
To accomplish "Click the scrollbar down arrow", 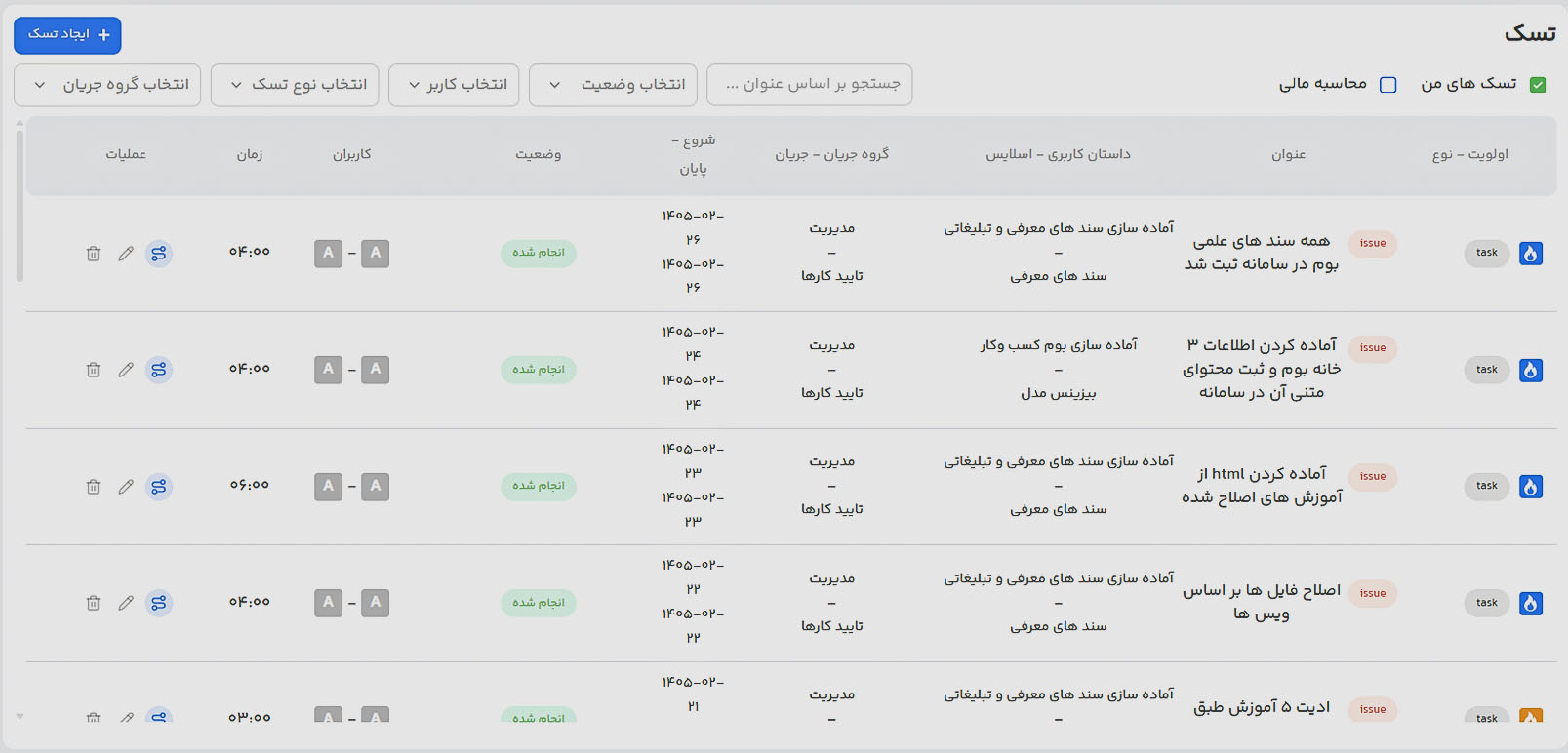I will [x=20, y=717].
